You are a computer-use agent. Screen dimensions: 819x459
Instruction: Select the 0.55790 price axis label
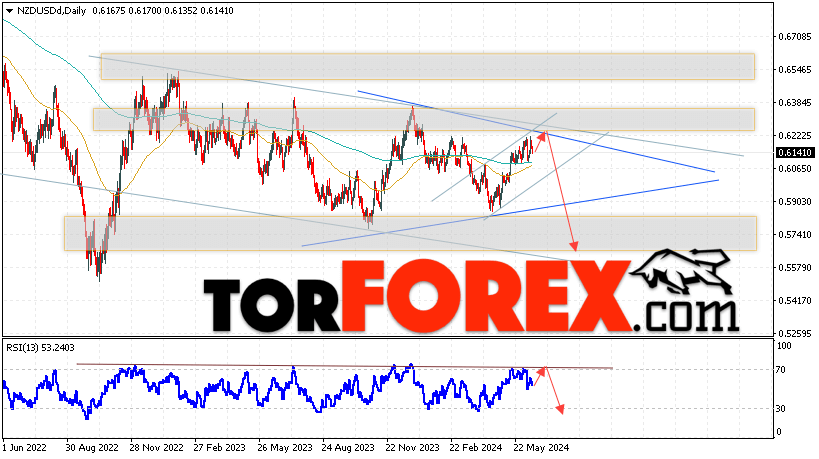pos(795,268)
